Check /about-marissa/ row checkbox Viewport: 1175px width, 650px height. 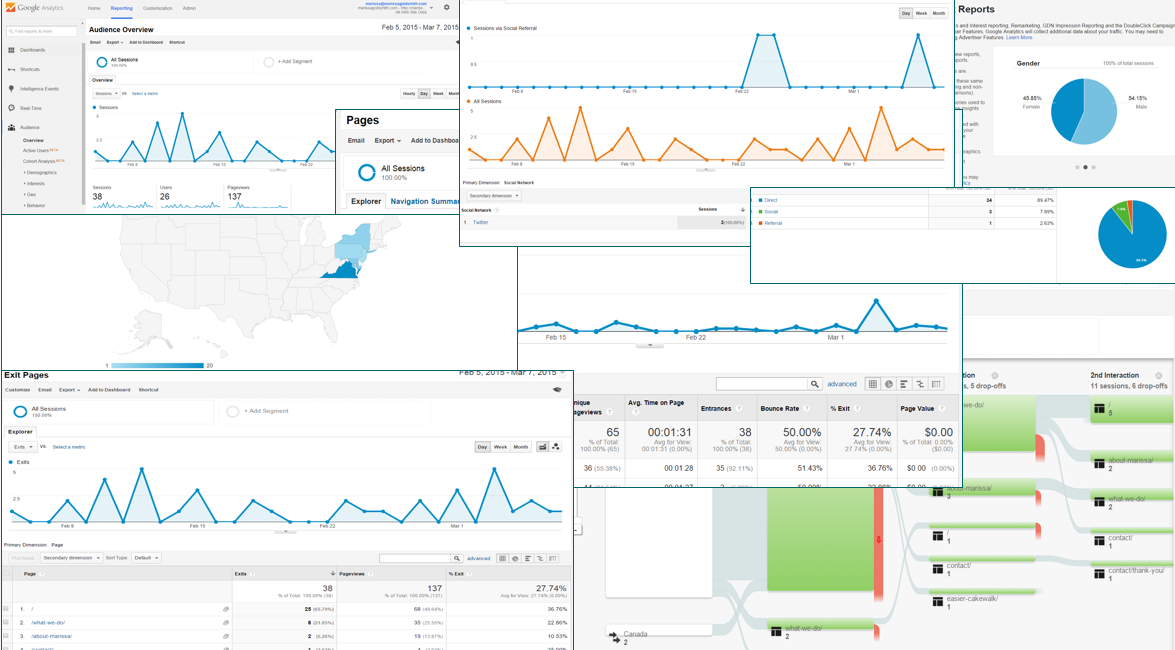[x=6, y=637]
